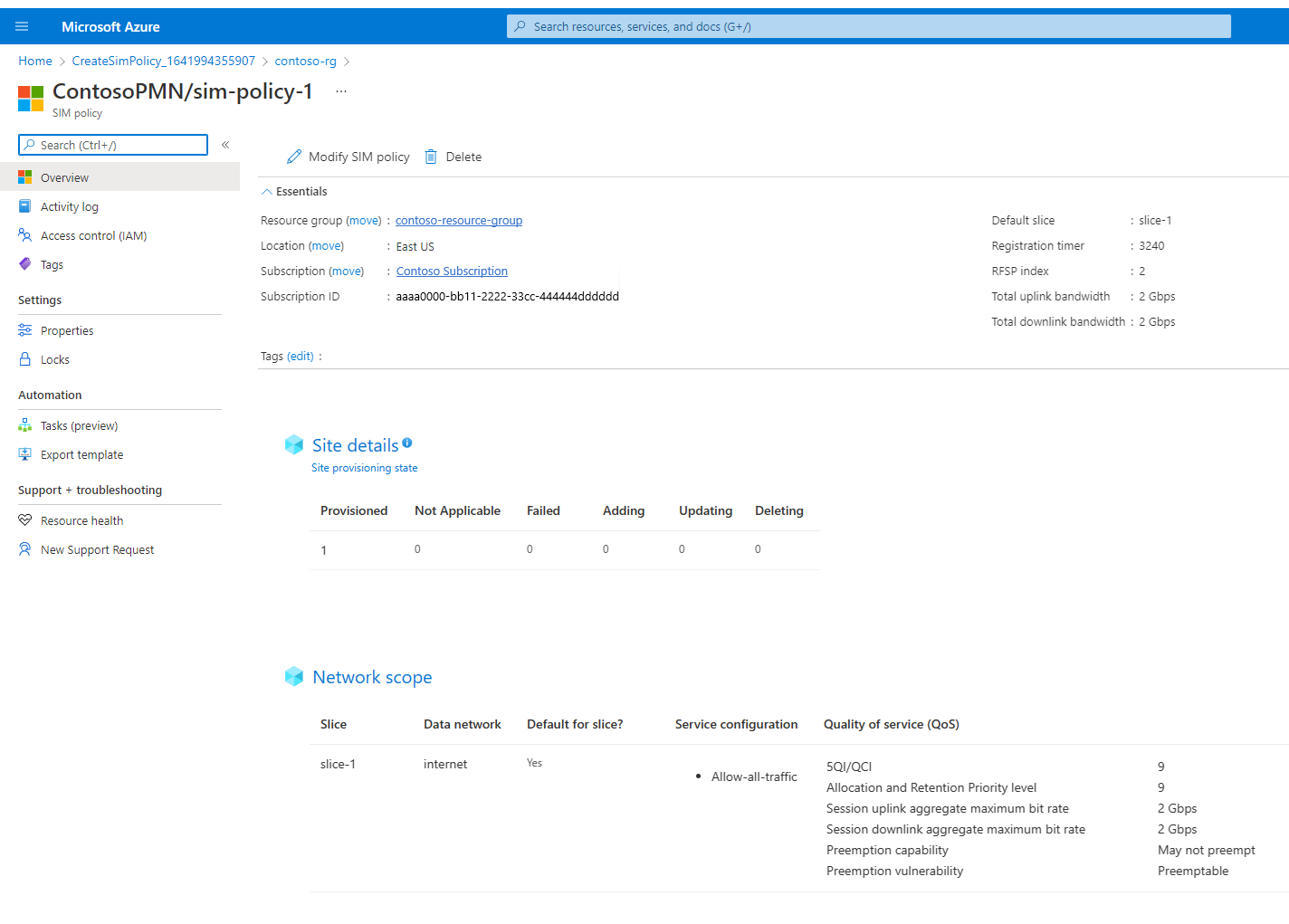Open the hamburger portal menu

click(22, 26)
